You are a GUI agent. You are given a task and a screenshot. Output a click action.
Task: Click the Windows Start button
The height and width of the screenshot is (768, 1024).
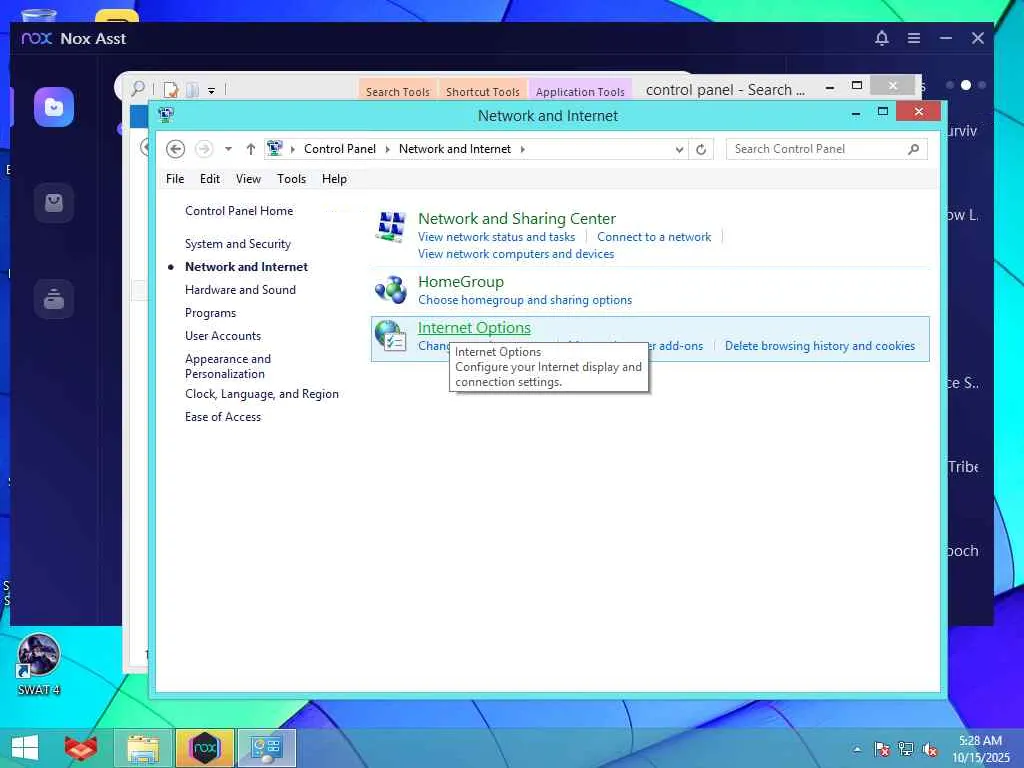point(25,747)
